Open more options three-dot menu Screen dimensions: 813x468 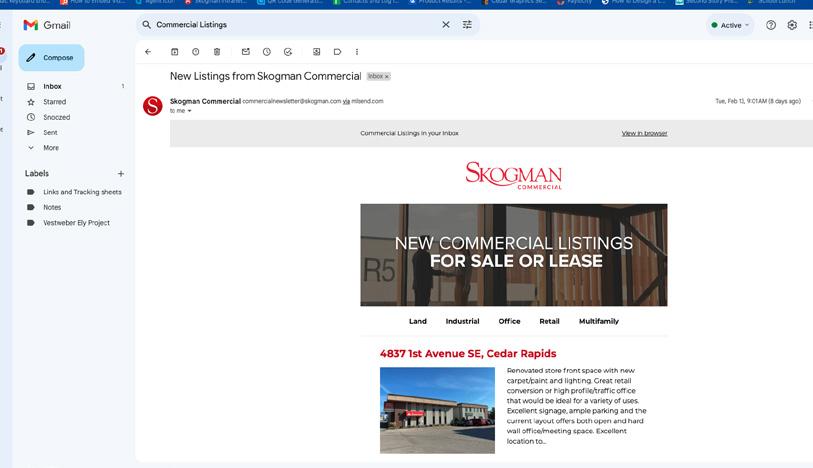(357, 52)
